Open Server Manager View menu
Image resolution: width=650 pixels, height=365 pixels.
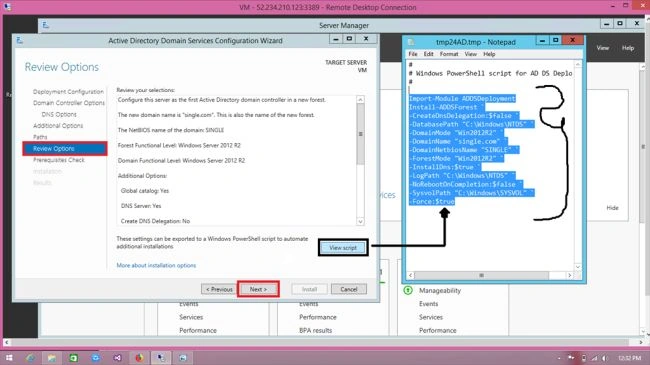click(603, 48)
